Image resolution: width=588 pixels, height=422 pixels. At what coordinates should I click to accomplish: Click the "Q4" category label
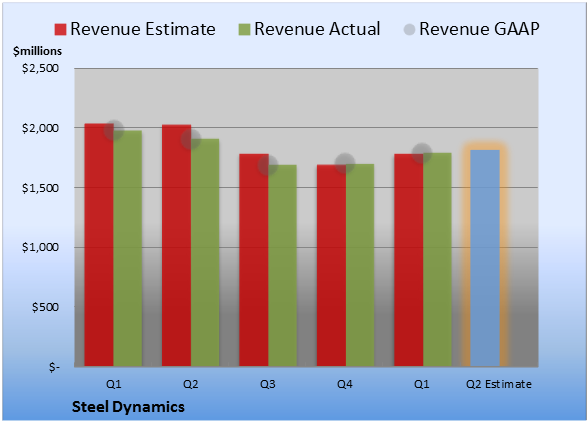tap(345, 384)
